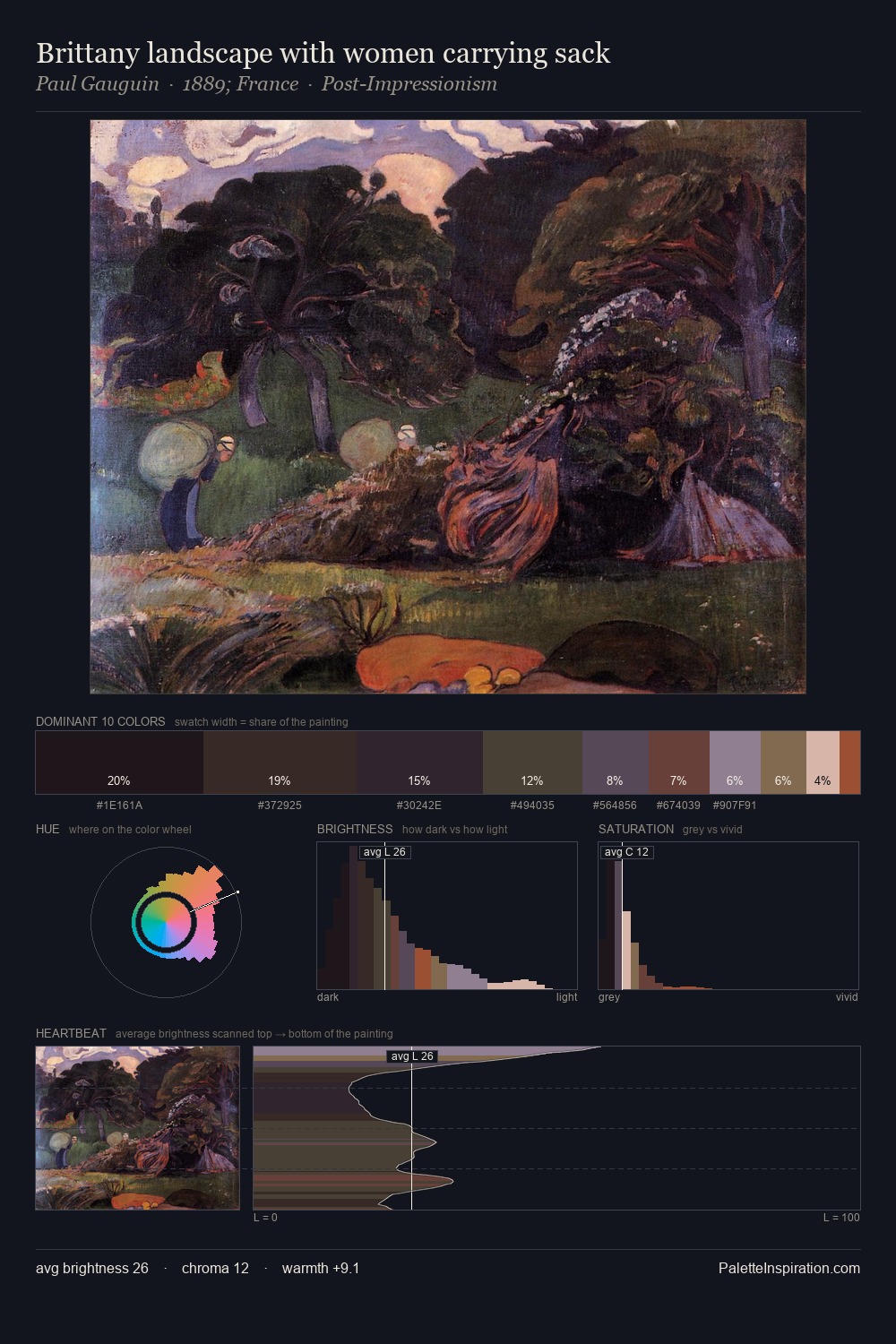The height and width of the screenshot is (1344, 896).
Task: Click the 'Post-Impressionism' style label
Action: click(409, 84)
